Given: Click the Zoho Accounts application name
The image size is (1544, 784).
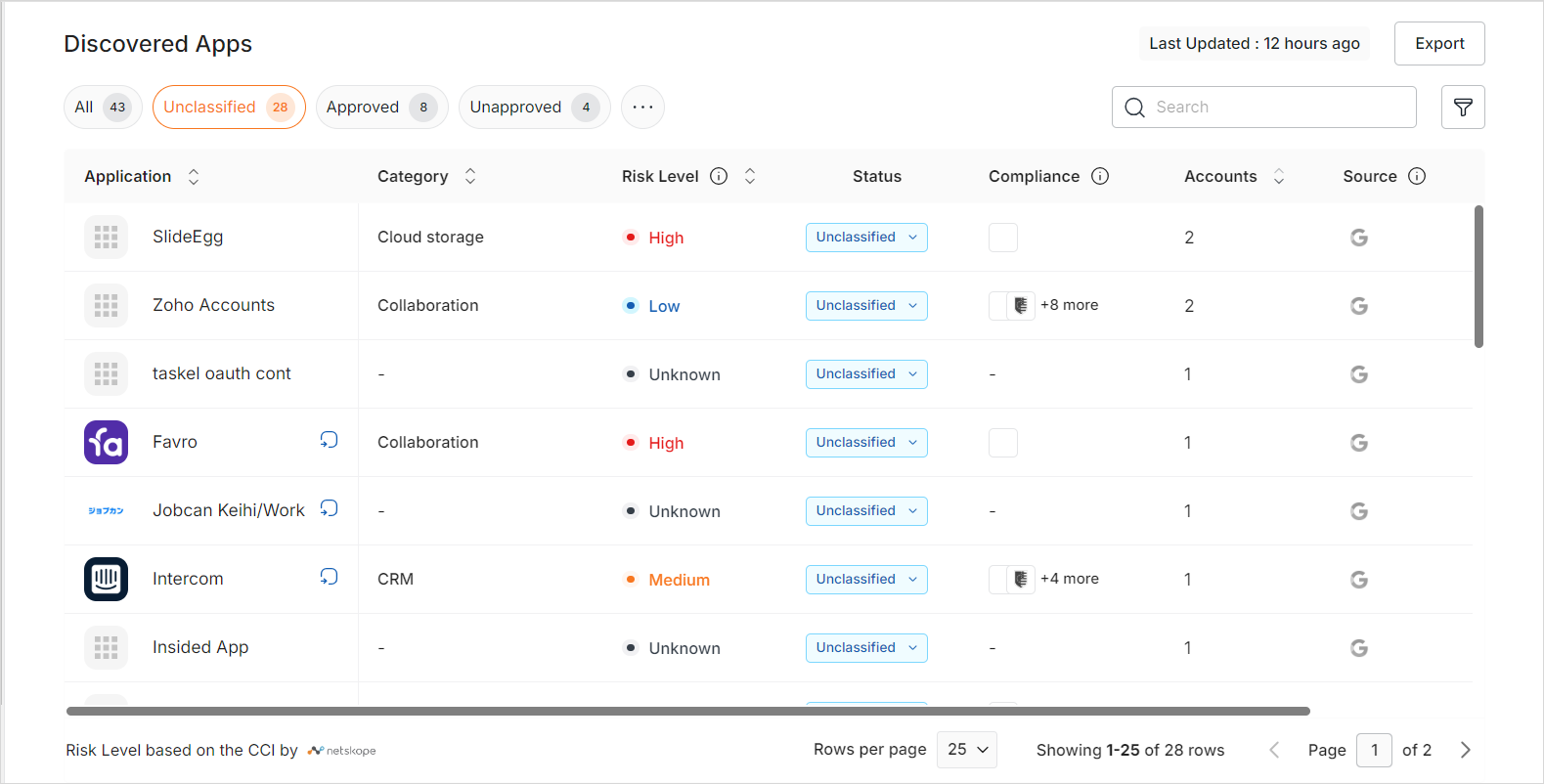Looking at the screenshot, I should click(x=213, y=305).
